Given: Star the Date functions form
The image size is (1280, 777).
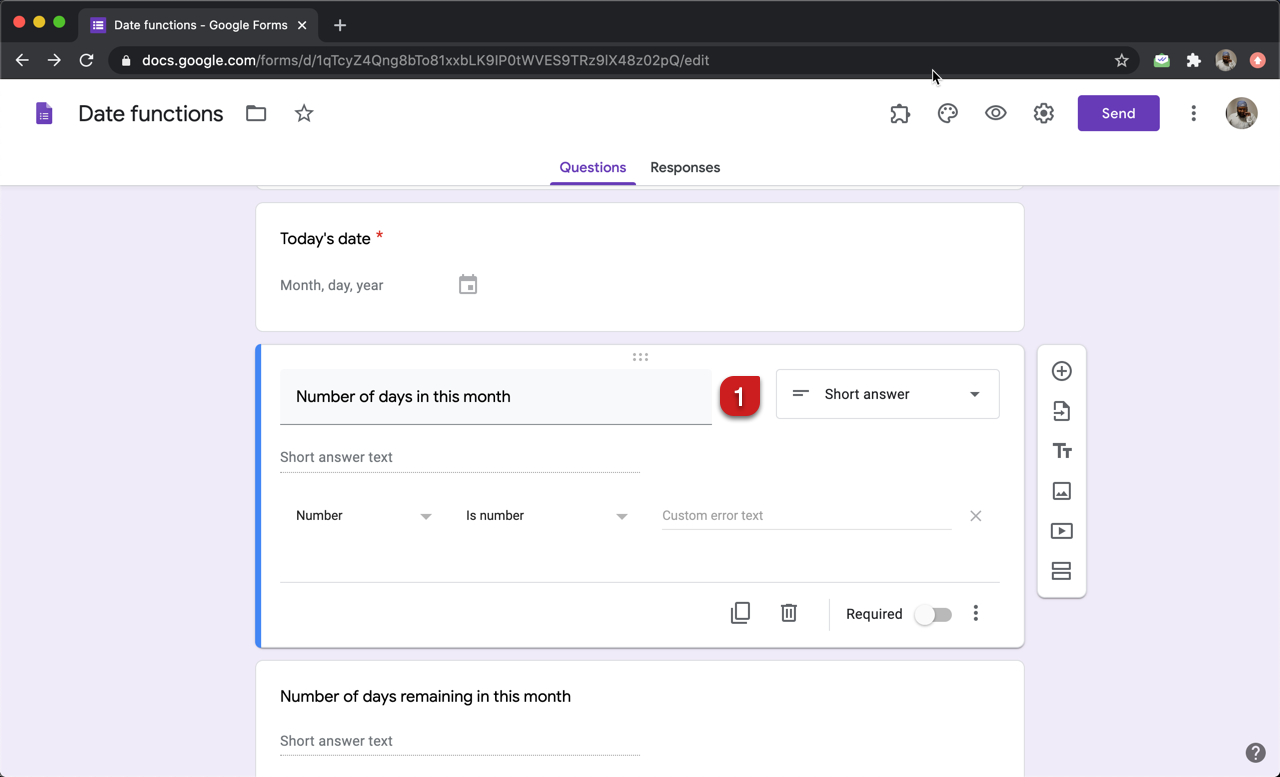Looking at the screenshot, I should tap(303, 113).
